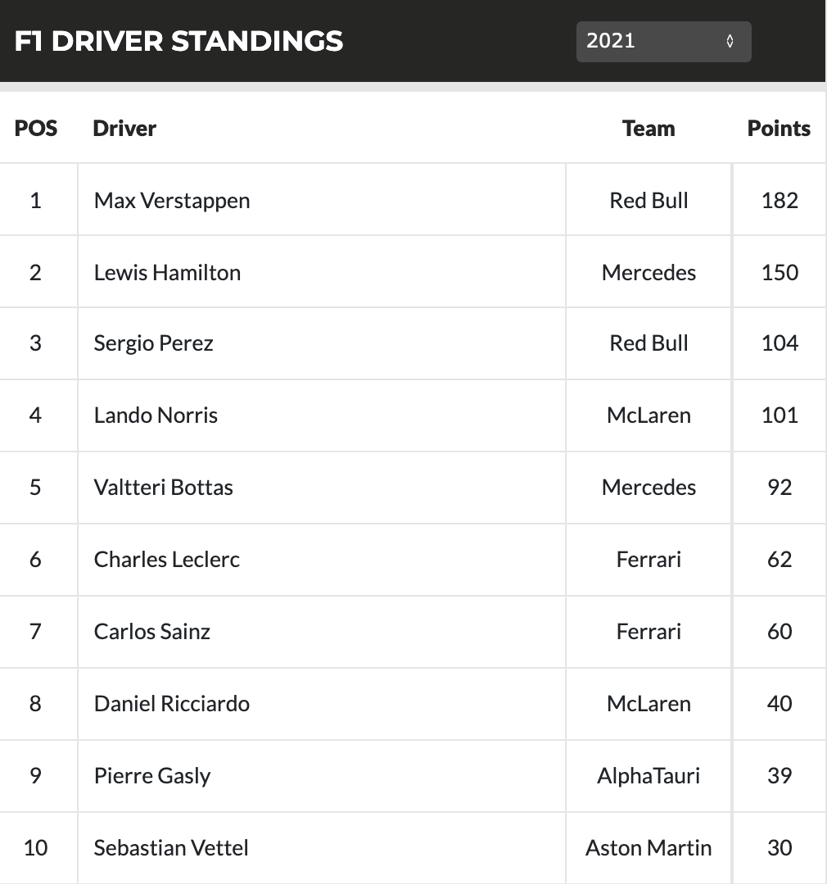Click Carlos Sainz driver name

pos(152,632)
